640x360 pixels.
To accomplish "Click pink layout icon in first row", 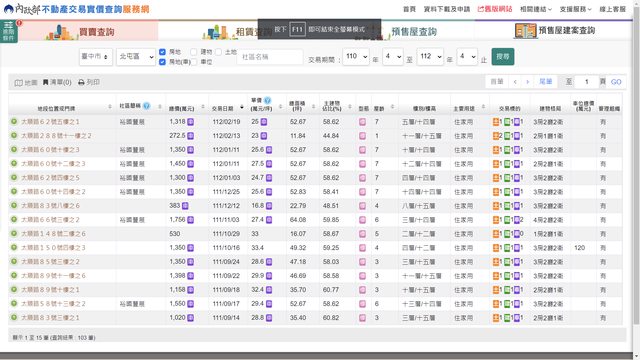I will coord(362,122).
